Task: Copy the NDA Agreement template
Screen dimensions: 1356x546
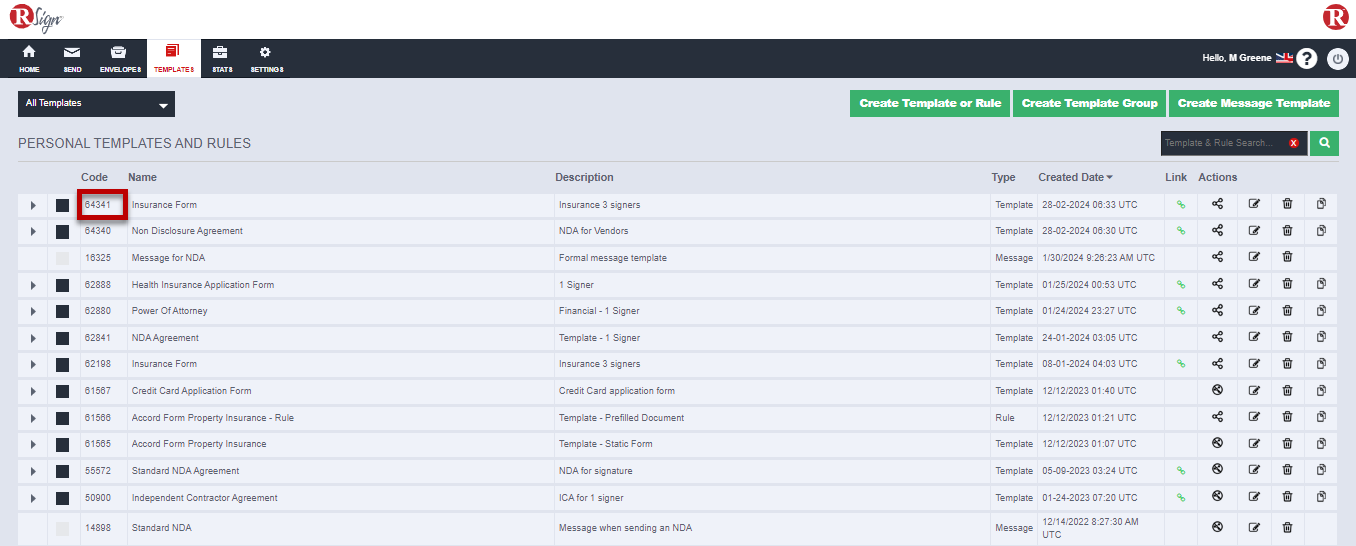Action: coord(1321,337)
